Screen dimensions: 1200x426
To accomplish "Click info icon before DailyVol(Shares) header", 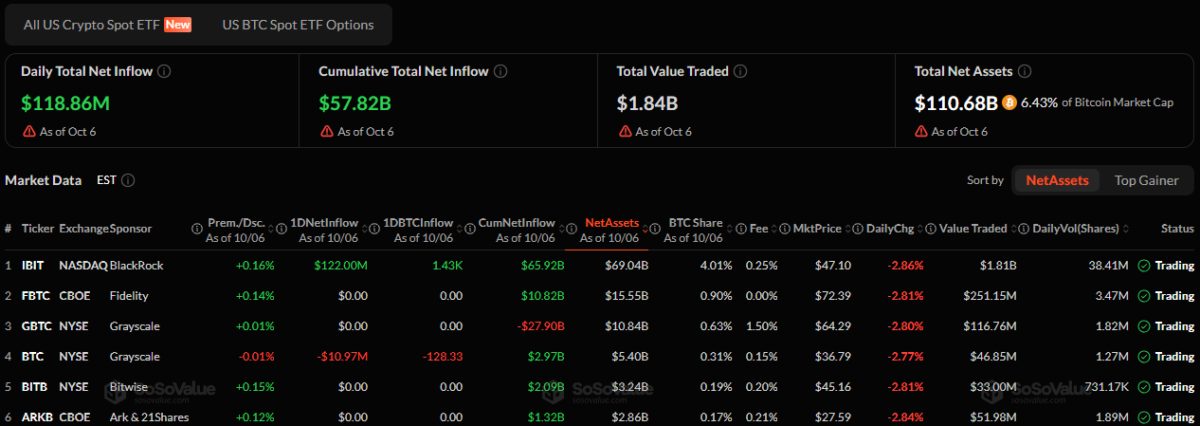I will point(1024,229).
